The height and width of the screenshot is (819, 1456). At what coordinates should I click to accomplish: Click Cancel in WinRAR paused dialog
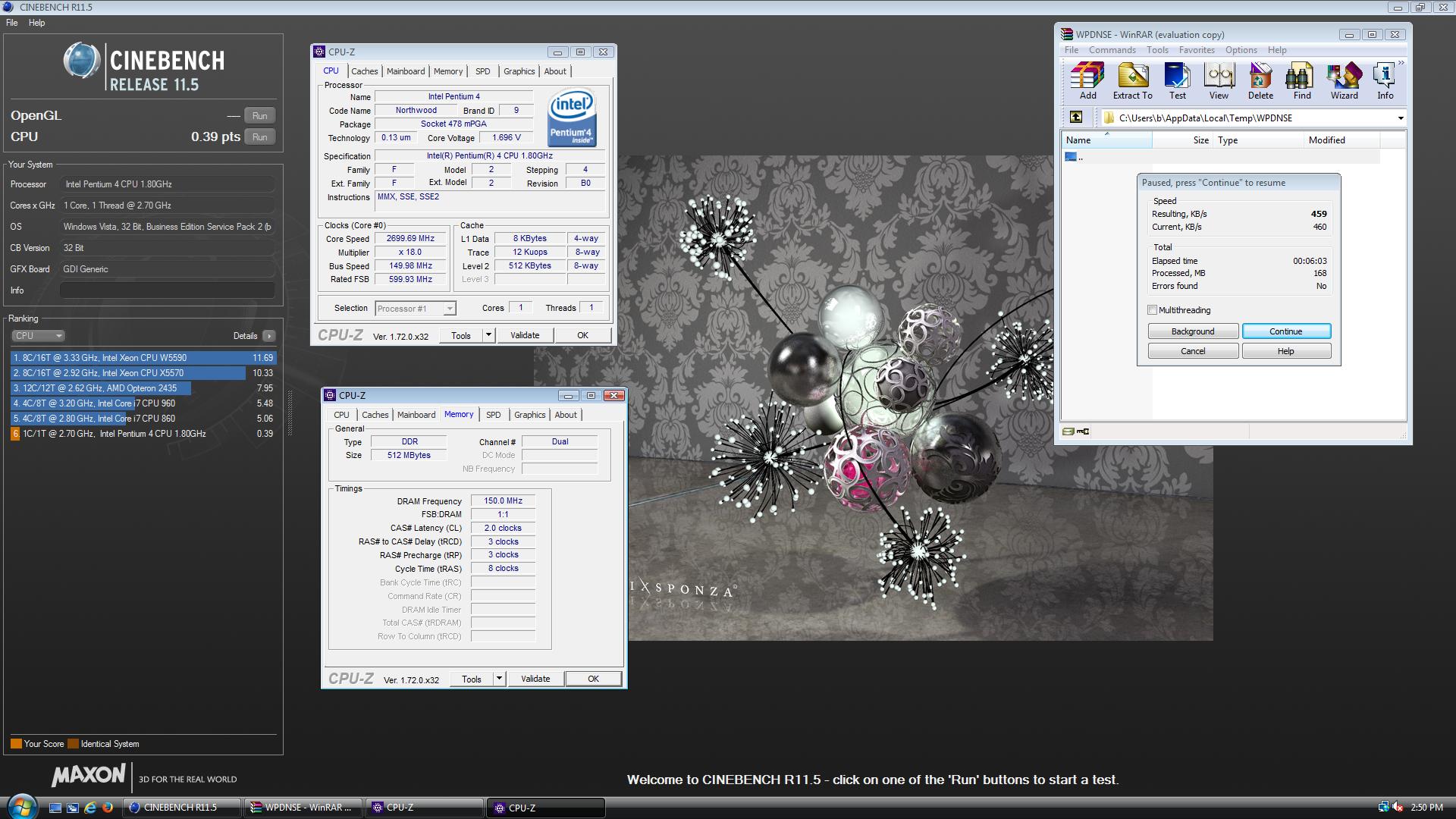point(1193,351)
